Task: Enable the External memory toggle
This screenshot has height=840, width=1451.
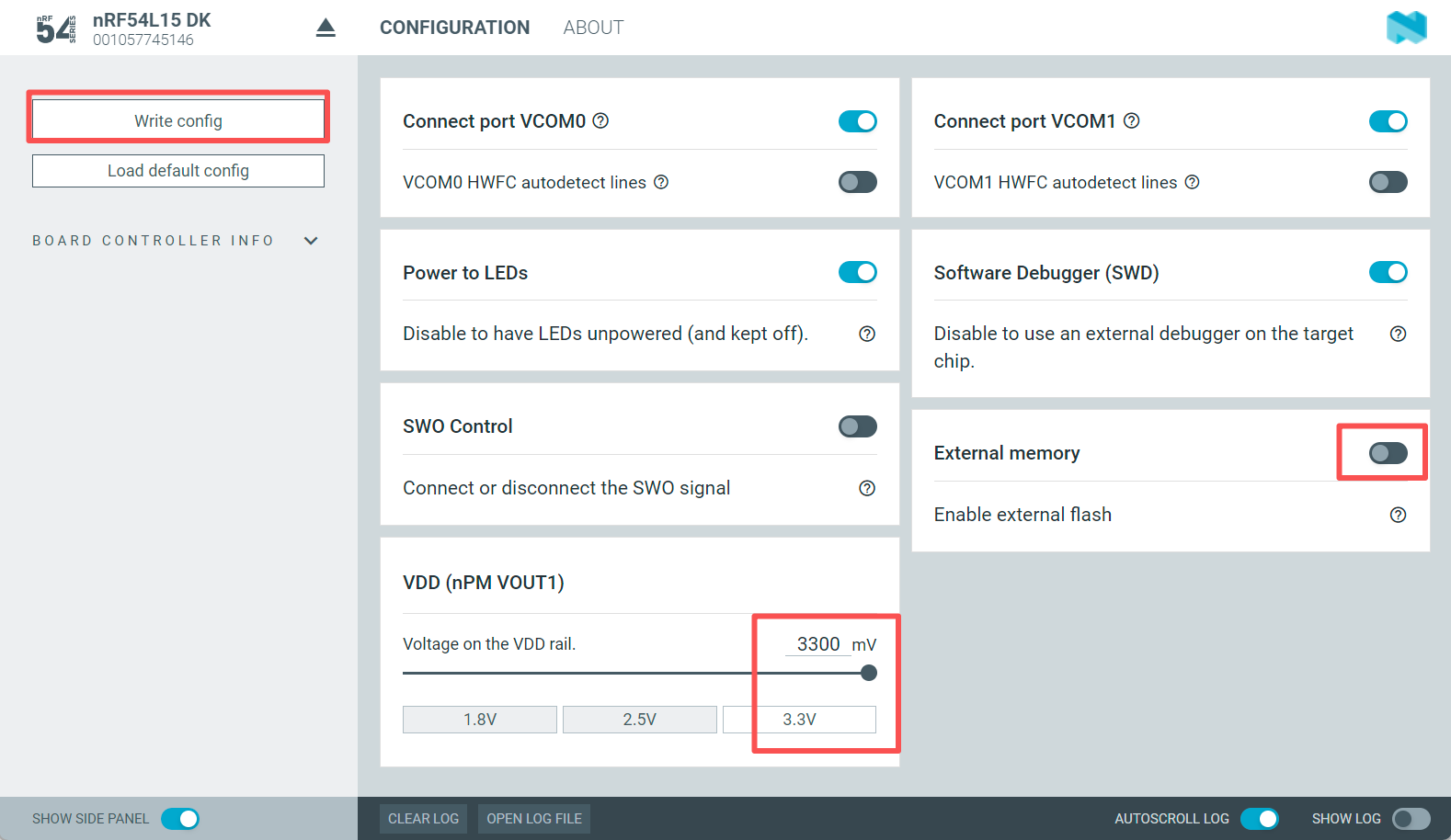Action: (1388, 453)
